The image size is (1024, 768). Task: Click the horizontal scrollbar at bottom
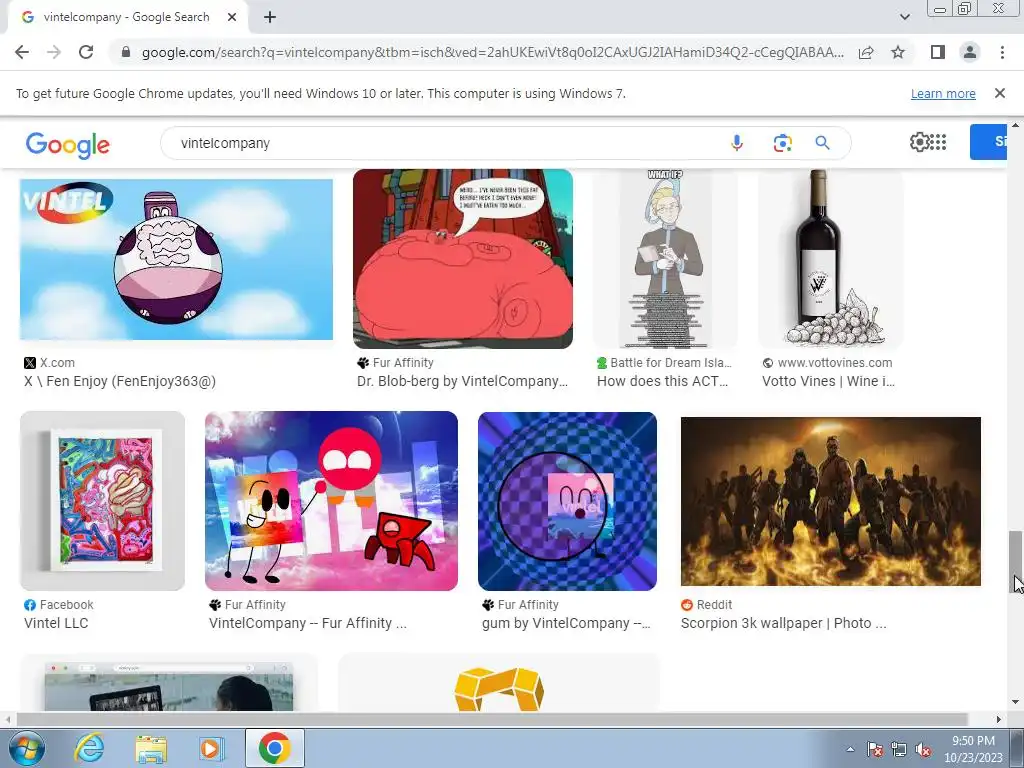click(491, 719)
